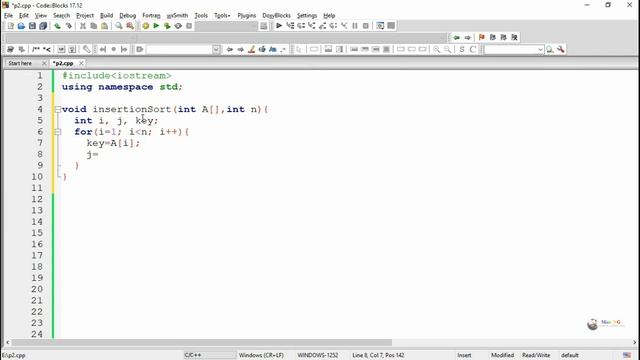
Task: Collapse the for loop fold marker
Action: point(58,132)
